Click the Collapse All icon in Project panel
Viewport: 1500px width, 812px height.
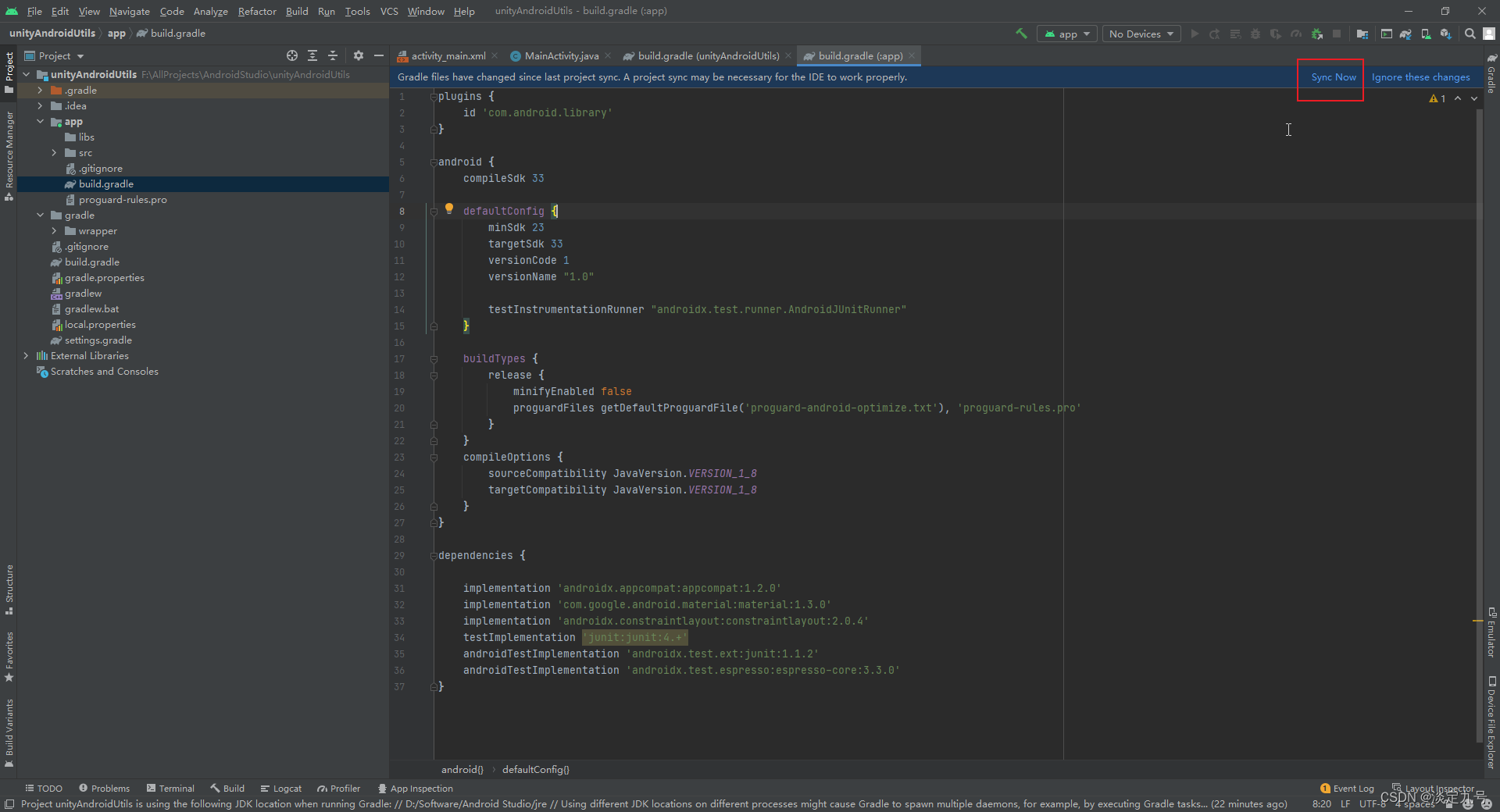333,55
